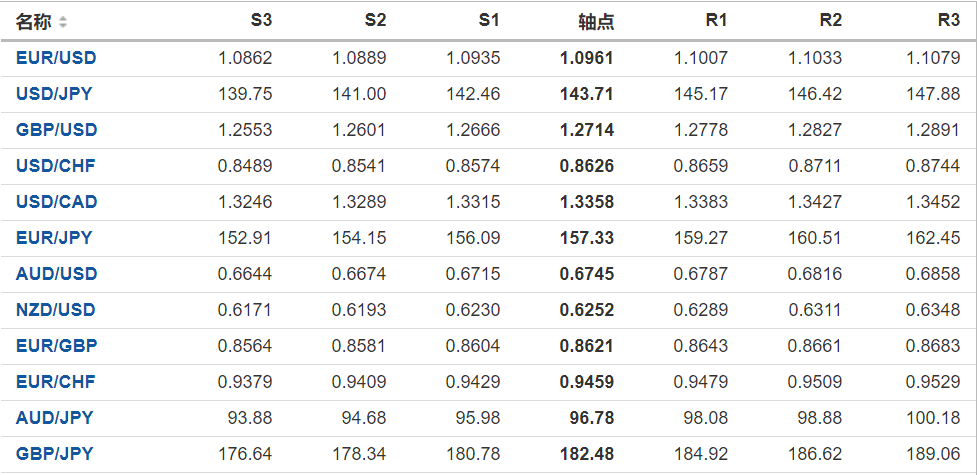
Task: Select the GBP/USD pair link
Action: click(x=56, y=130)
